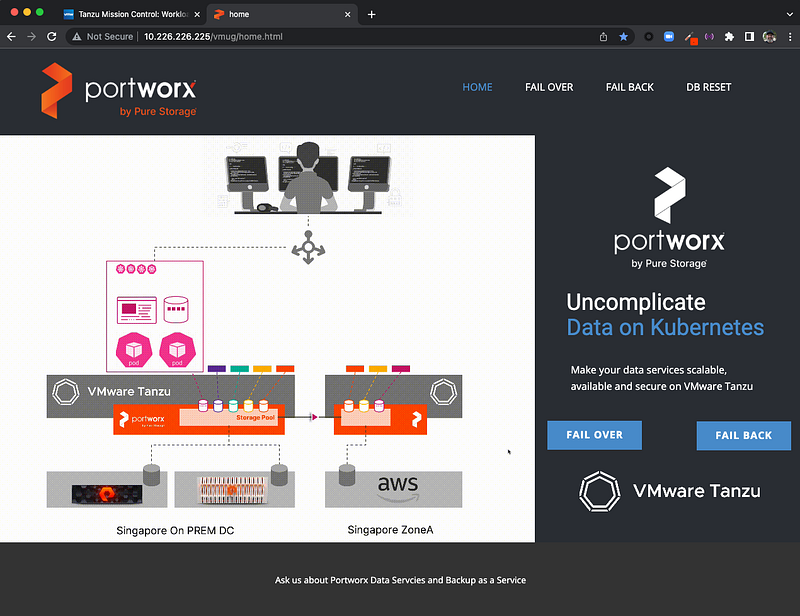
Task: Close the Tanzu Mission Control tab
Action: point(197,14)
